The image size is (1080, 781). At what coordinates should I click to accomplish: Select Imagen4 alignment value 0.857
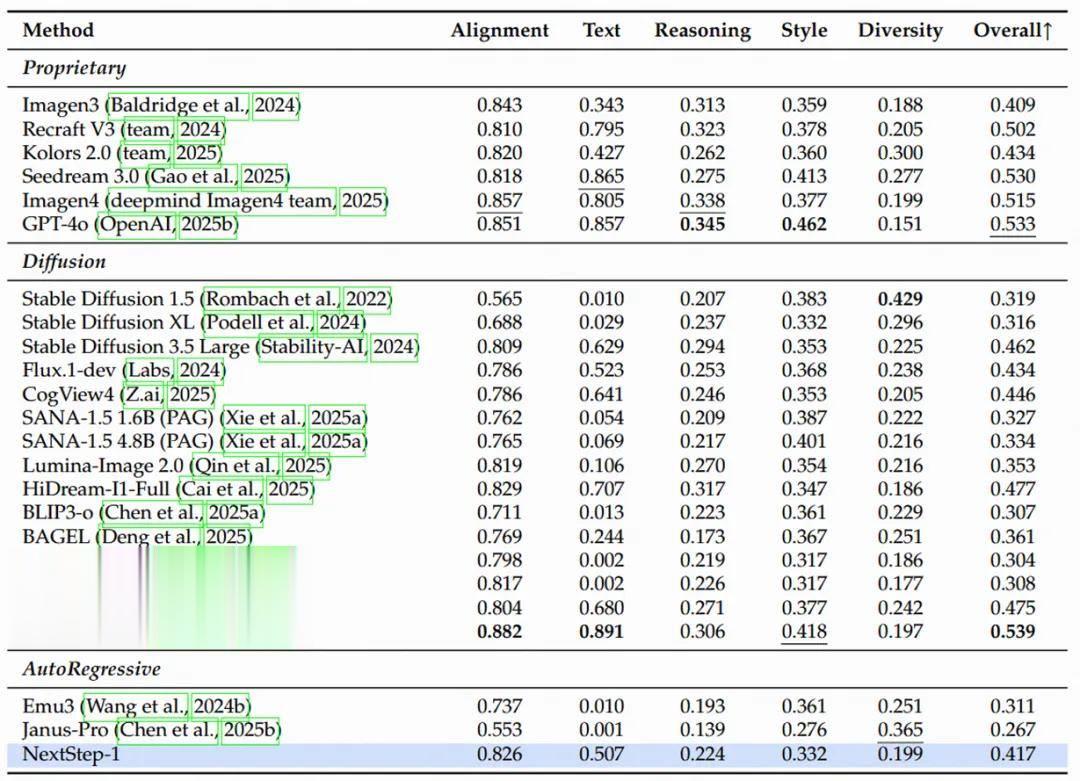500,200
